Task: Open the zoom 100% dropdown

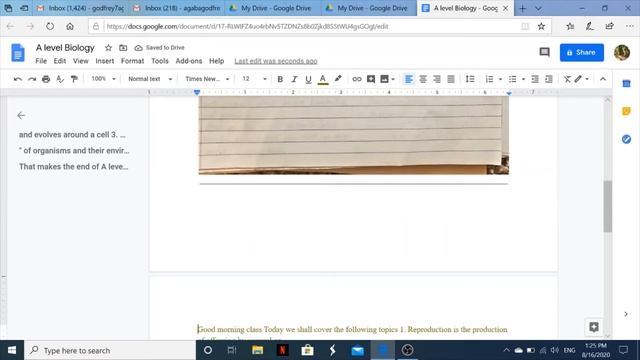Action: click(103, 79)
